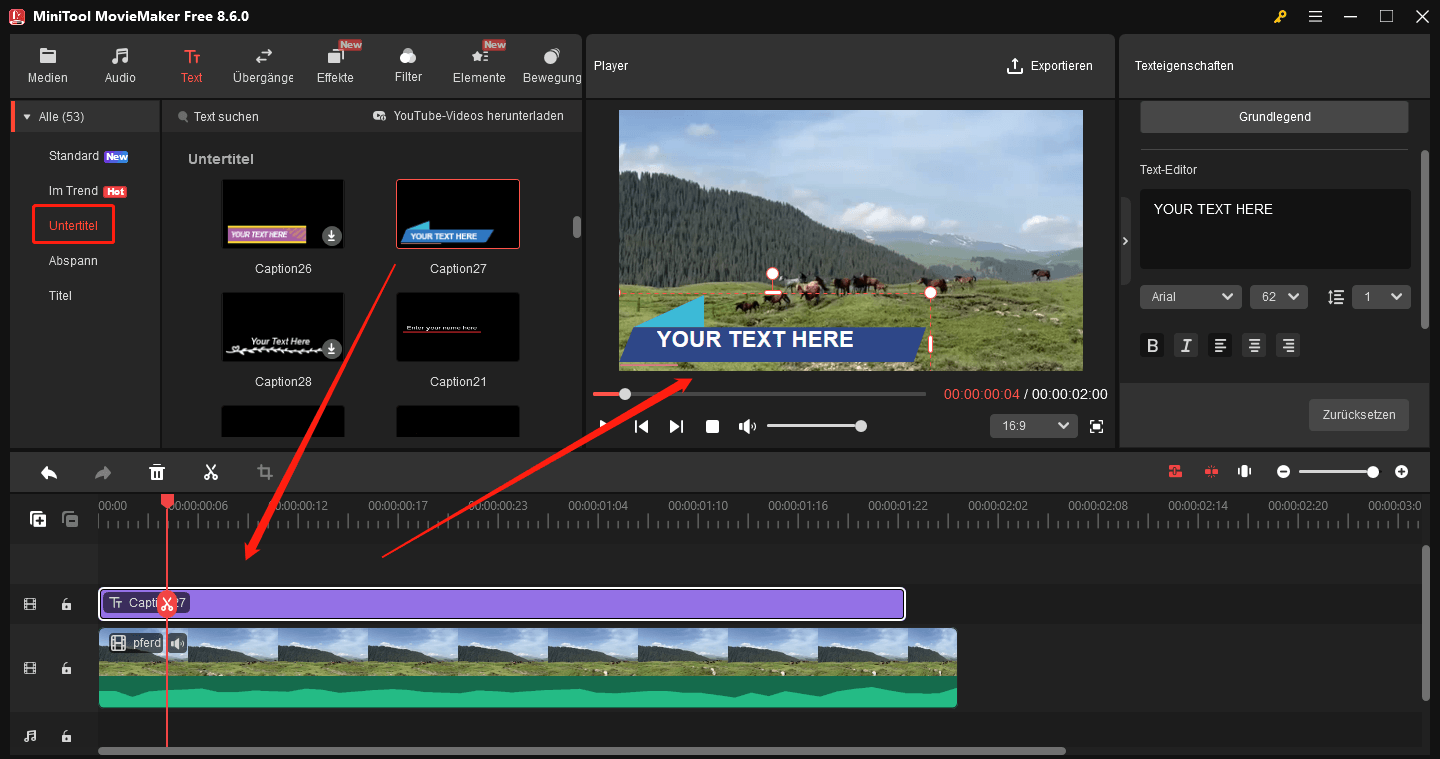1440x759 pixels.
Task: Delete the selected clip with trash icon
Action: (x=157, y=472)
